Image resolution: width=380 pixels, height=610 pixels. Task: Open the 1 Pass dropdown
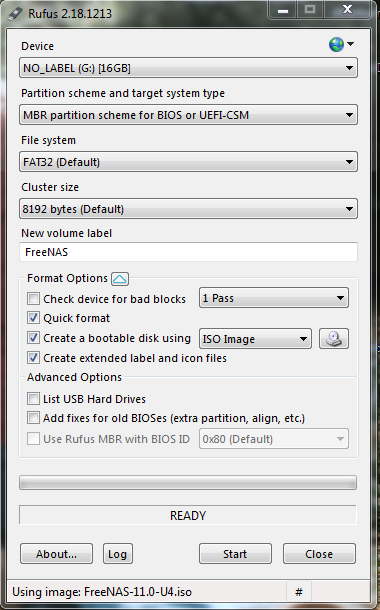click(x=274, y=298)
